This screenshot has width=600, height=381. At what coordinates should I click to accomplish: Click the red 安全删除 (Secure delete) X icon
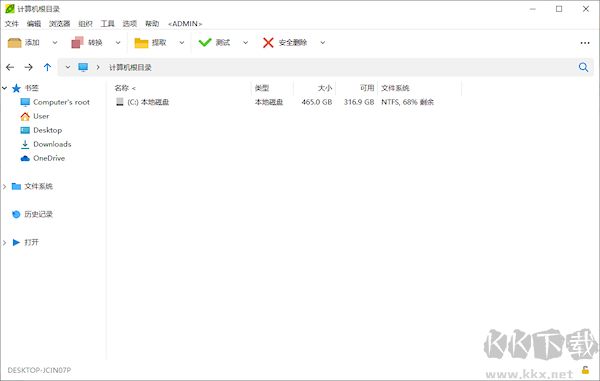(268, 42)
